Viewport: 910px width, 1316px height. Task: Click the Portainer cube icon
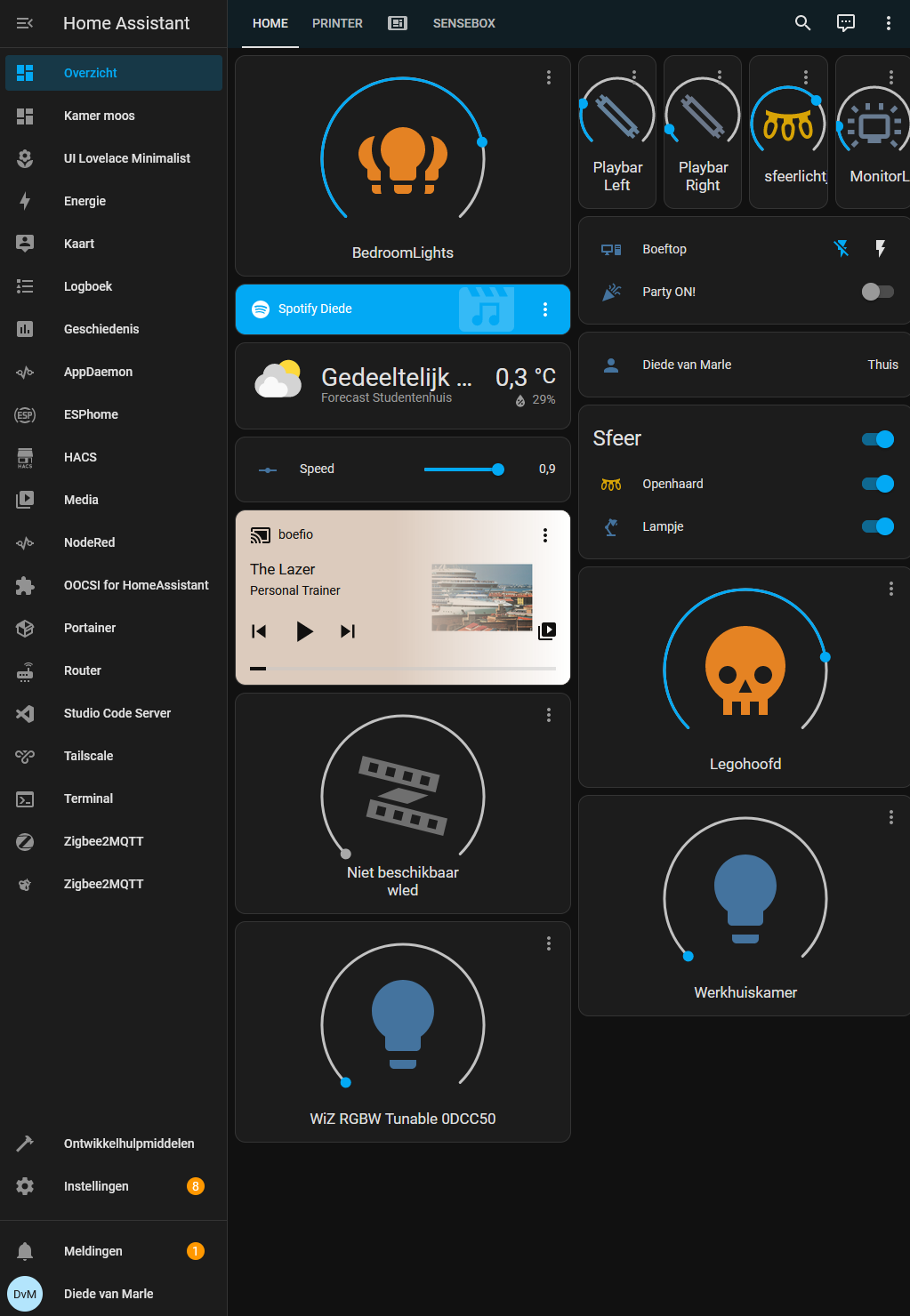[x=25, y=628]
